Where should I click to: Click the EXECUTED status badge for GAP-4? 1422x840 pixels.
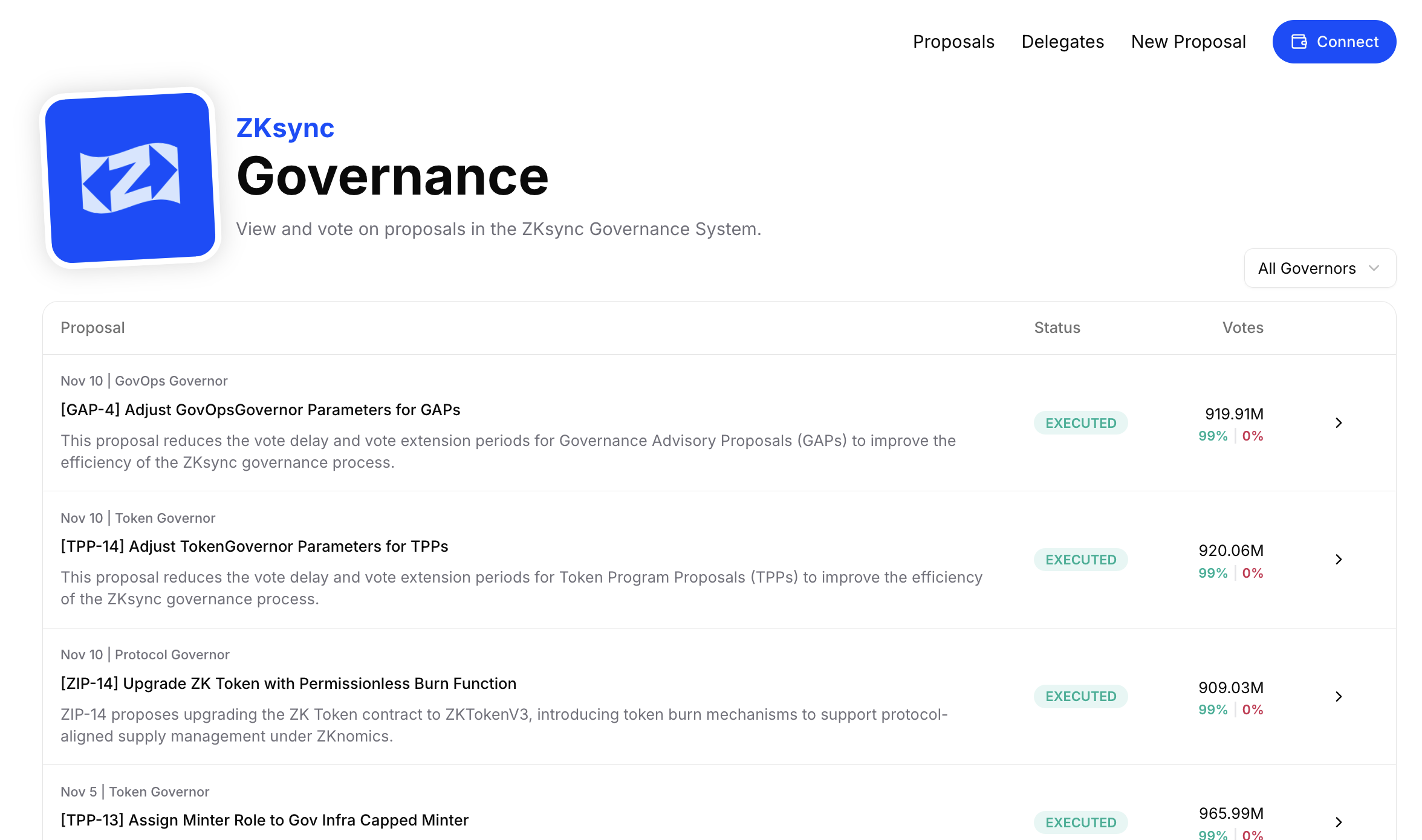pos(1080,423)
